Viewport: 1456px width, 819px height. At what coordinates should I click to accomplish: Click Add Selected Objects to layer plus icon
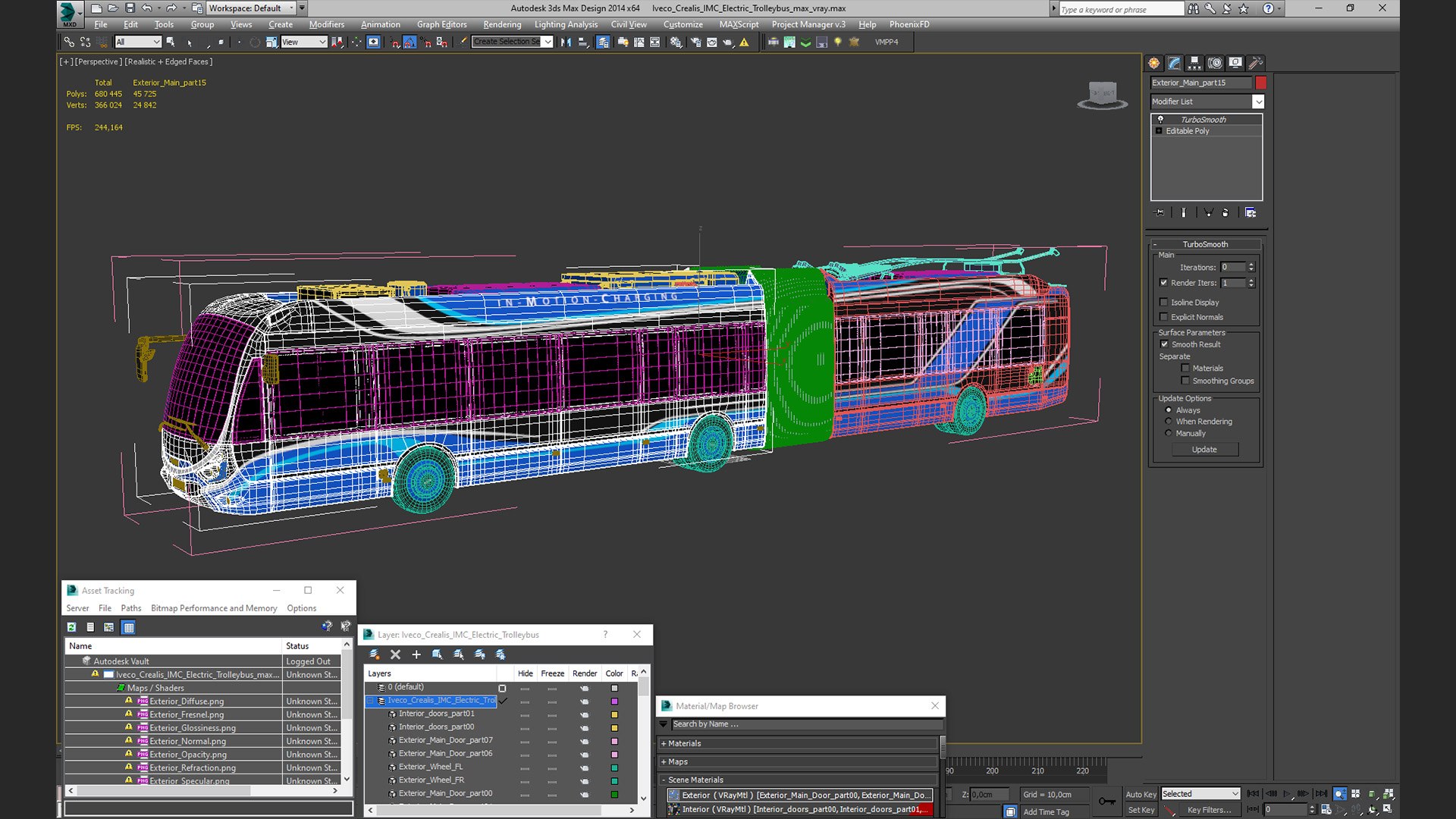point(416,654)
